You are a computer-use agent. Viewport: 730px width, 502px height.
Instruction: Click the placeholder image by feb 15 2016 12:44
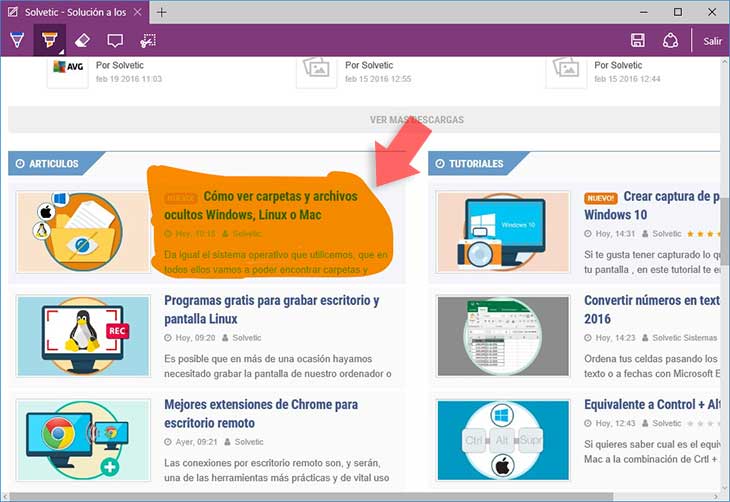[x=566, y=71]
